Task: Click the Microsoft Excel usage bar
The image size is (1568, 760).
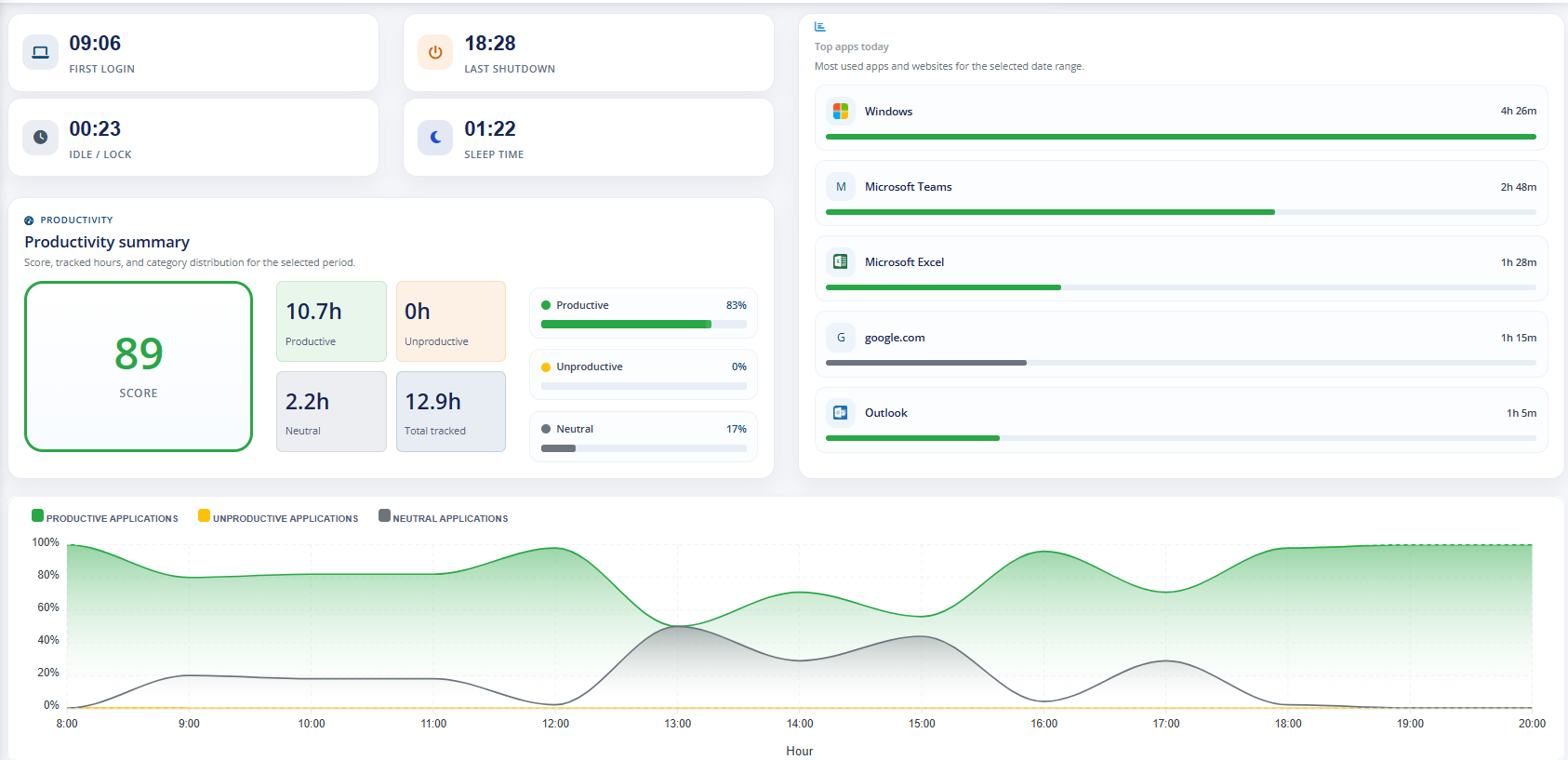Action: click(x=1181, y=287)
